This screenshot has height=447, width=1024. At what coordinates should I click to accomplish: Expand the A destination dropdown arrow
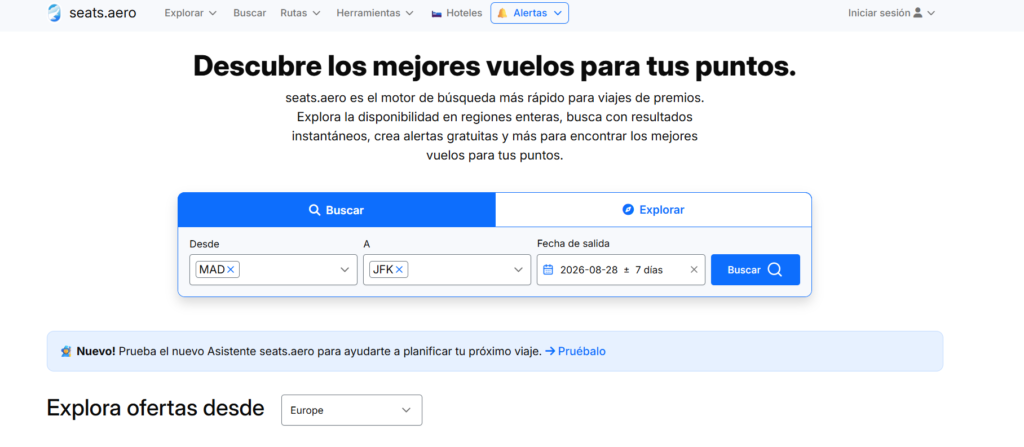click(519, 270)
